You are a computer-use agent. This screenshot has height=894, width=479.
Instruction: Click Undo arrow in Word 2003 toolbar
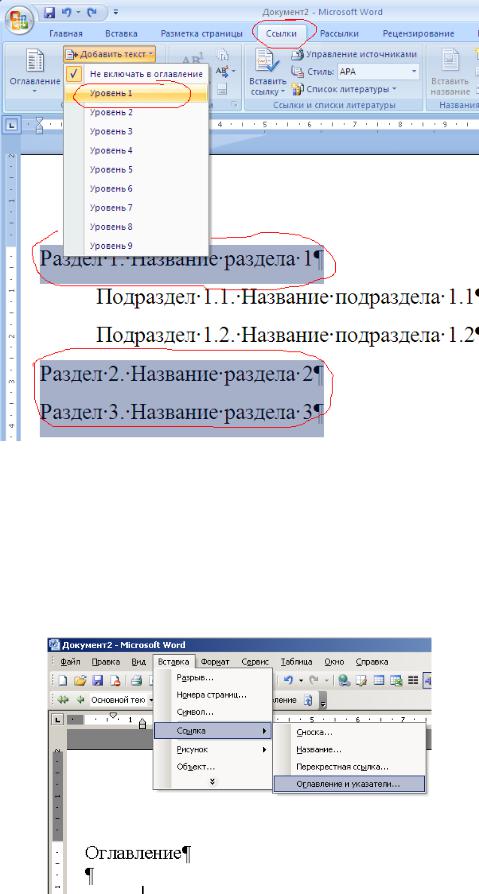289,680
